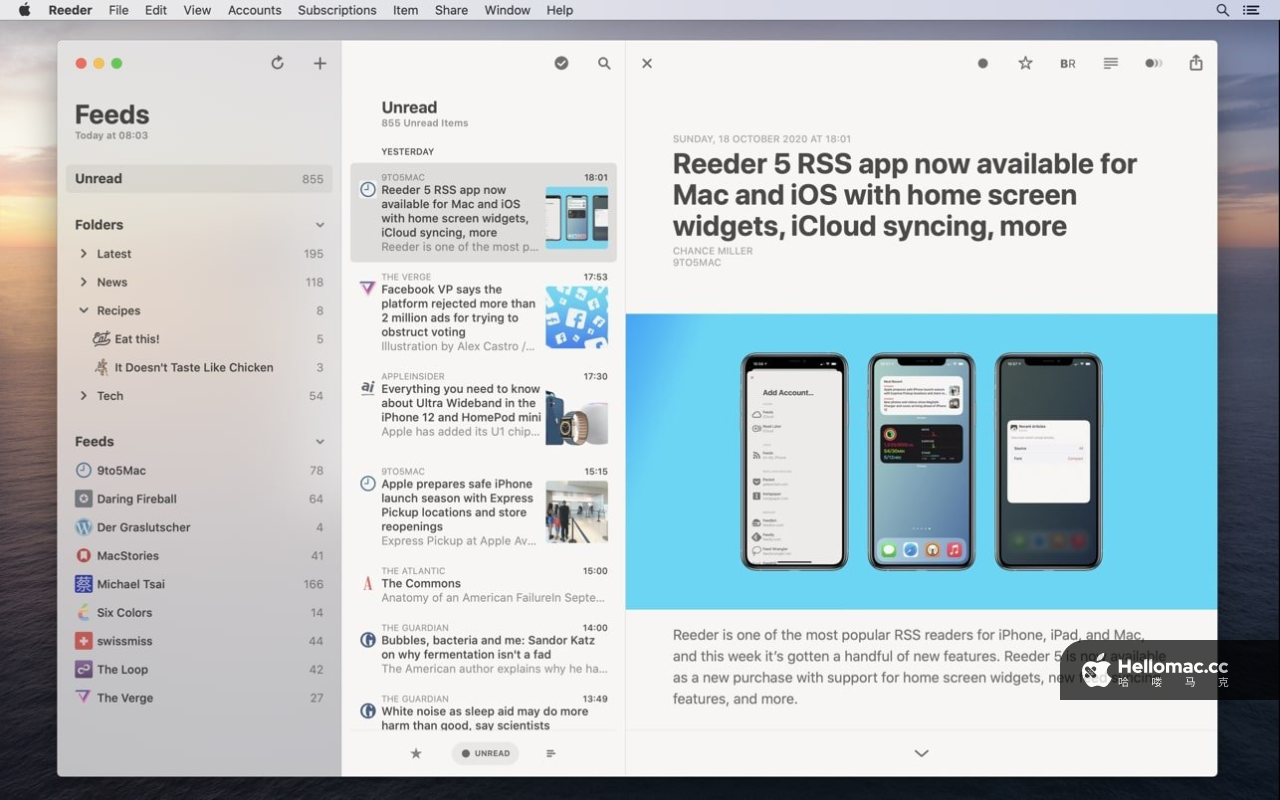Screen dimensions: 1280x800
Task: Jump to the next article with the down chevron
Action: click(921, 753)
